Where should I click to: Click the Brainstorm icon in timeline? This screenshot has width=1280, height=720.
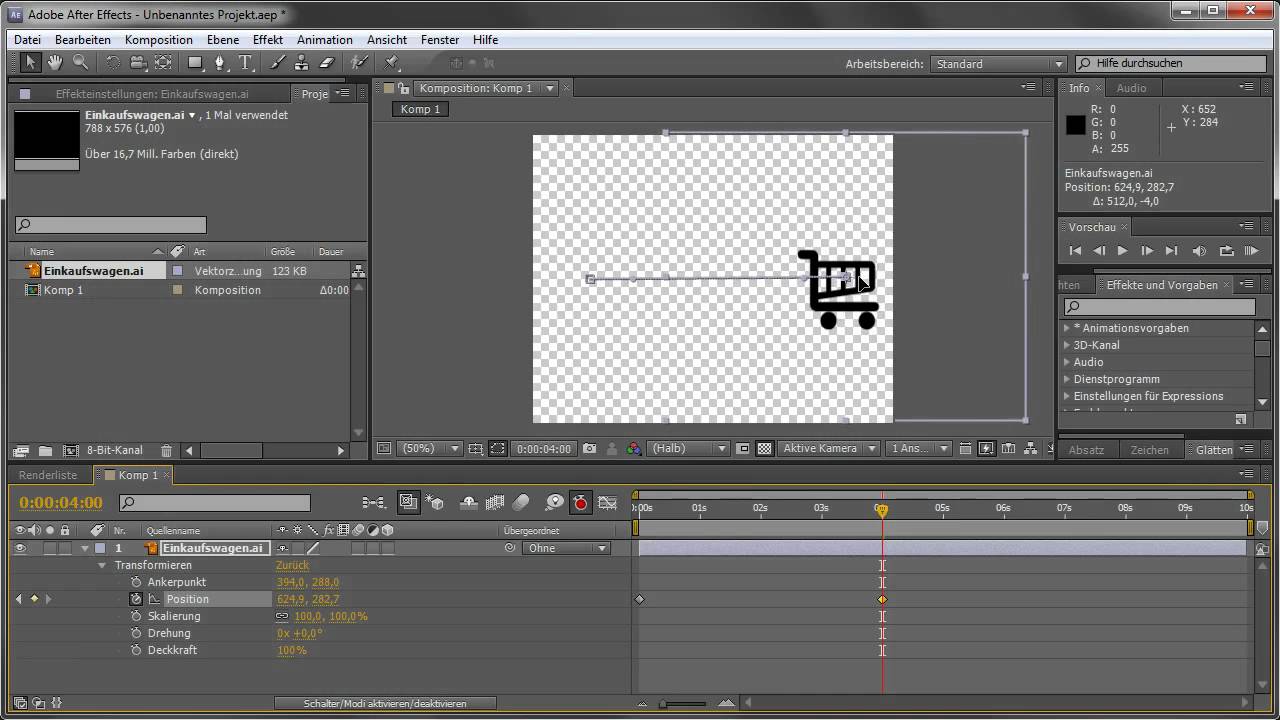coord(554,502)
